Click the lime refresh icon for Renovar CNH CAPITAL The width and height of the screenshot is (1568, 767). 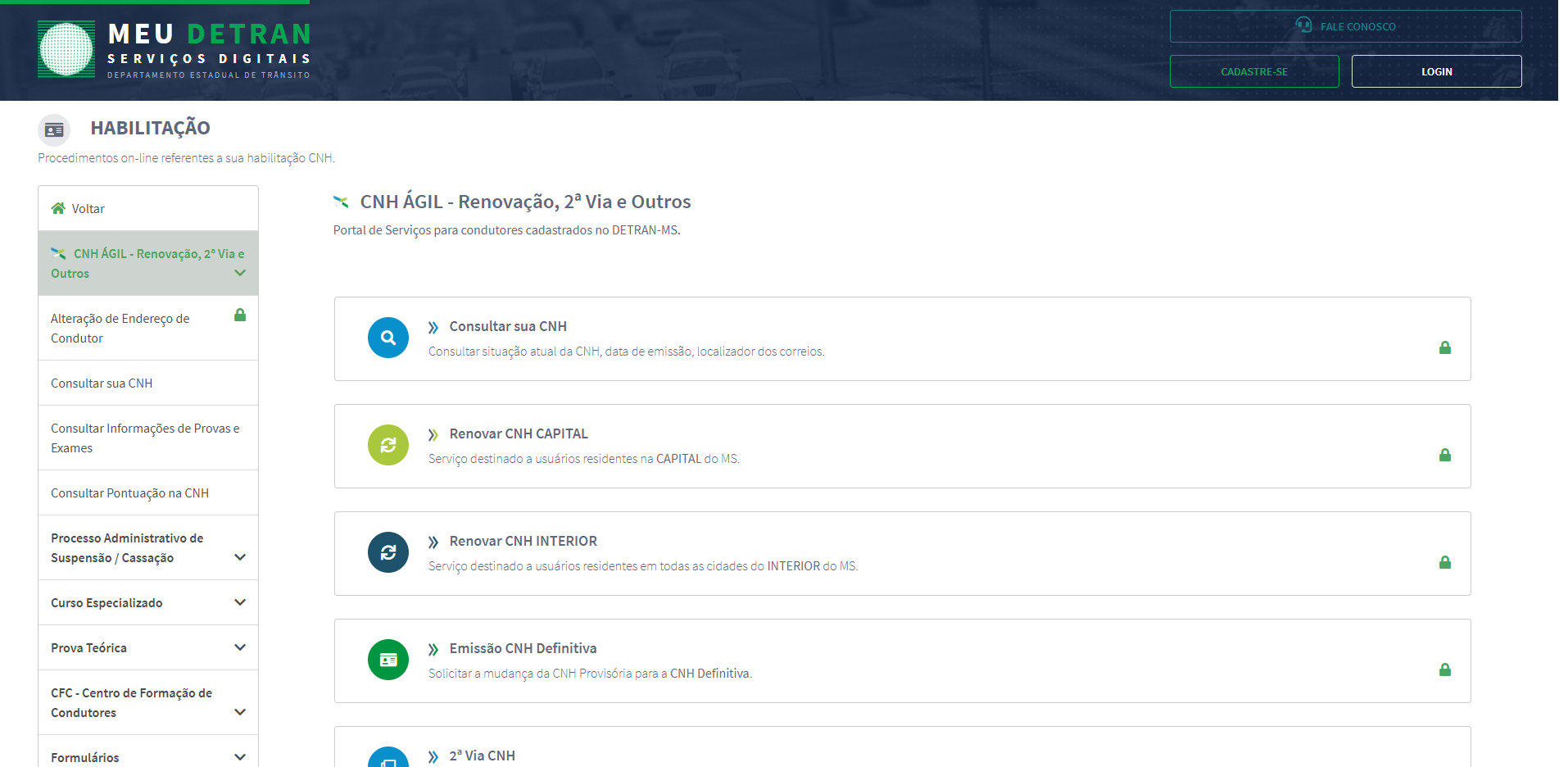(x=388, y=445)
